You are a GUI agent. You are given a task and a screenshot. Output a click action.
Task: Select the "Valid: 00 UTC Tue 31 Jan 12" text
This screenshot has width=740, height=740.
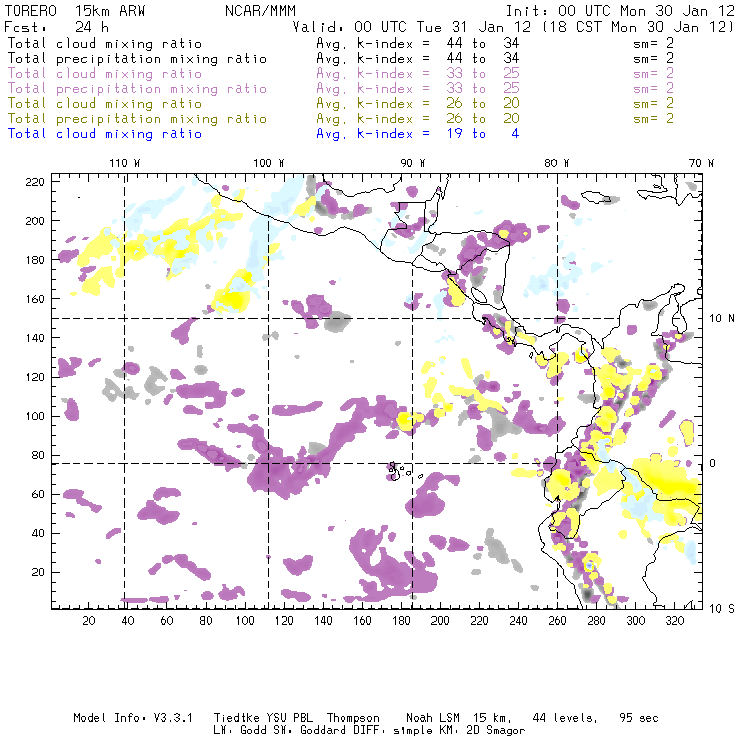(412, 27)
